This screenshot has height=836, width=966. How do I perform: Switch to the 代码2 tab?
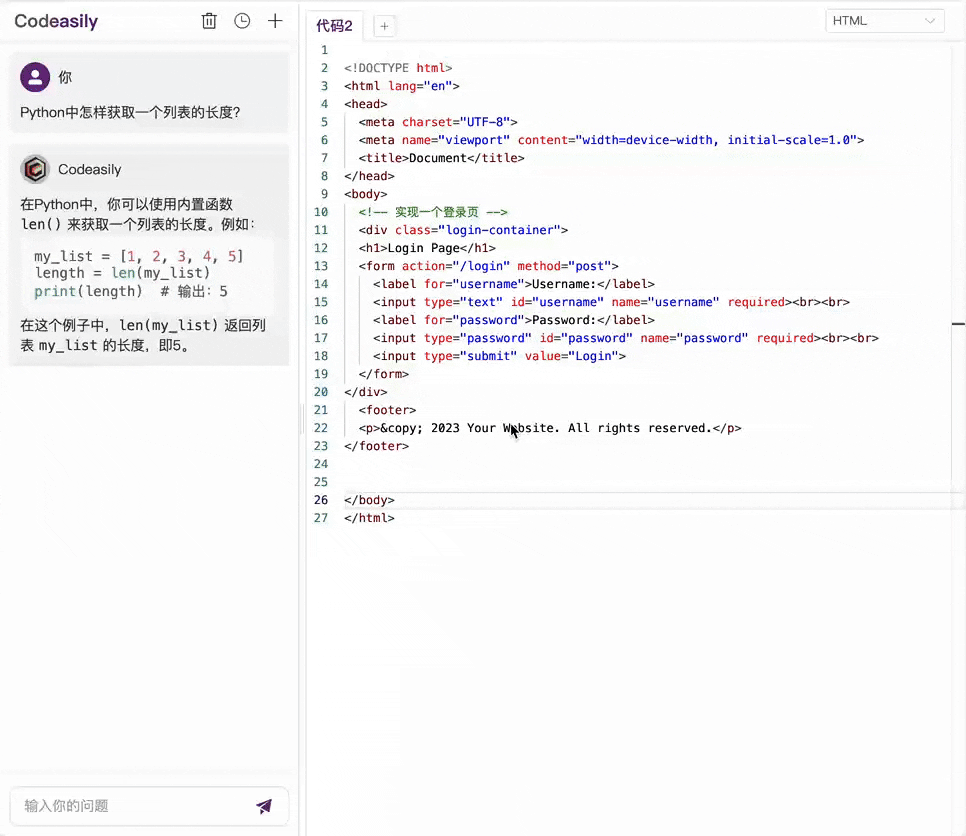[334, 26]
